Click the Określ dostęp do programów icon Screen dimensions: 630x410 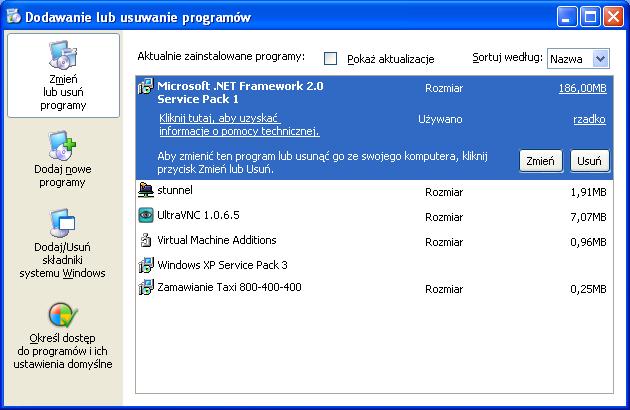63,315
